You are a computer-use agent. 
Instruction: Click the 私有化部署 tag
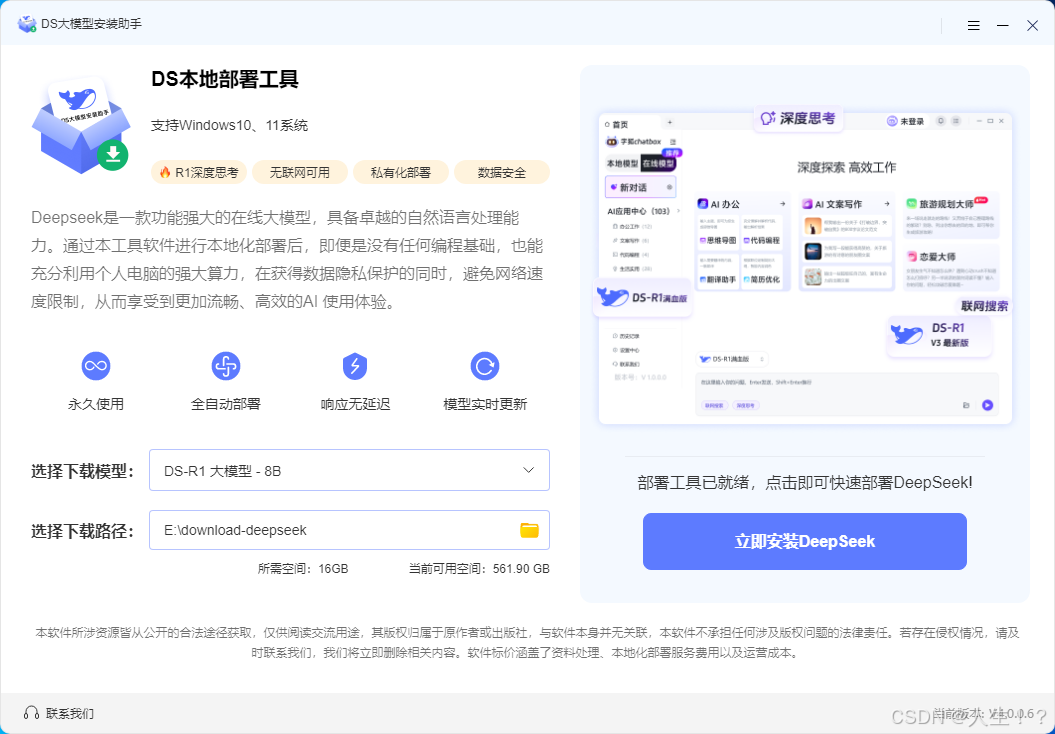pyautogui.click(x=401, y=173)
